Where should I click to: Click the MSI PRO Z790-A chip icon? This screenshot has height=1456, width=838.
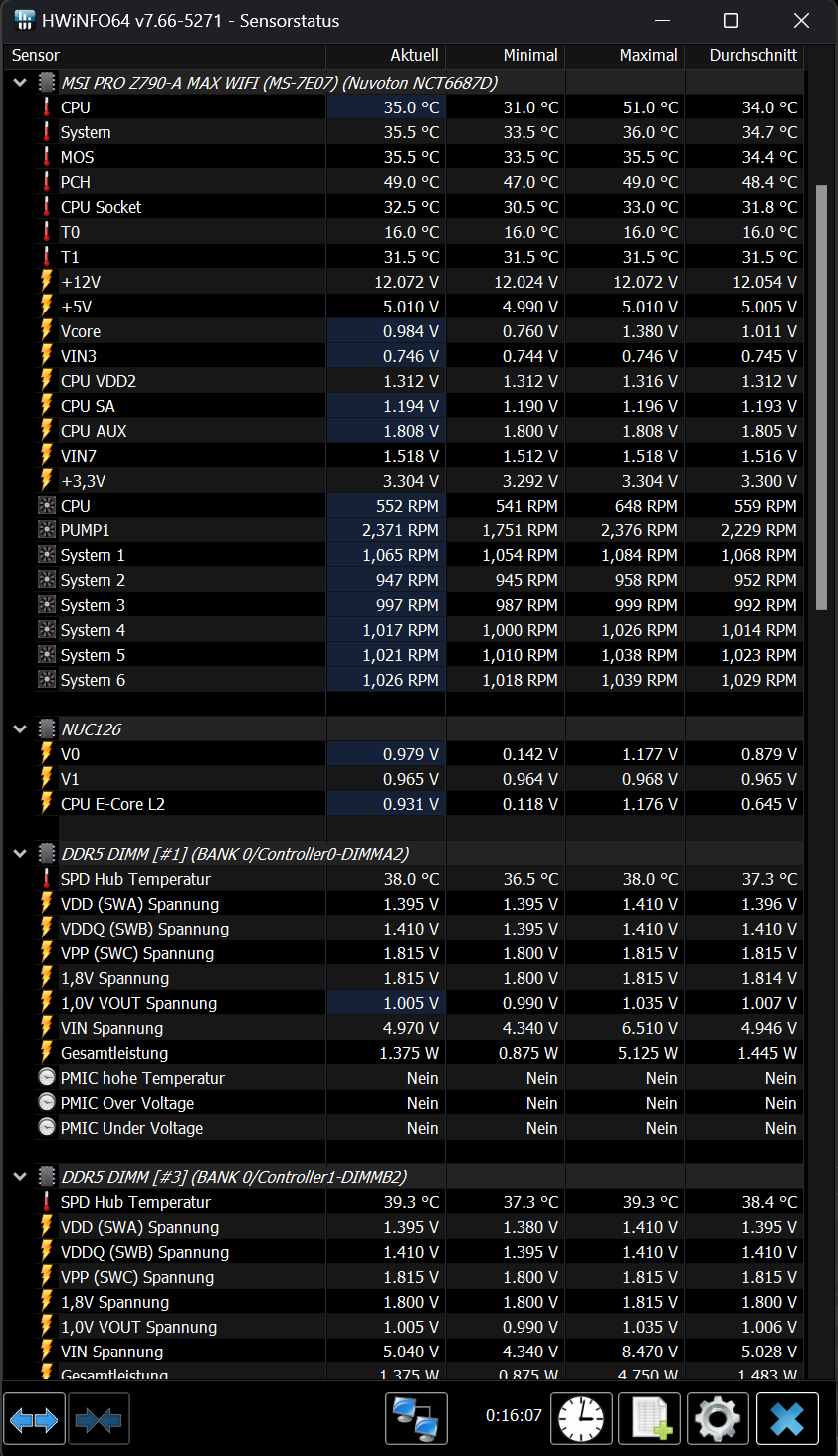[47, 83]
